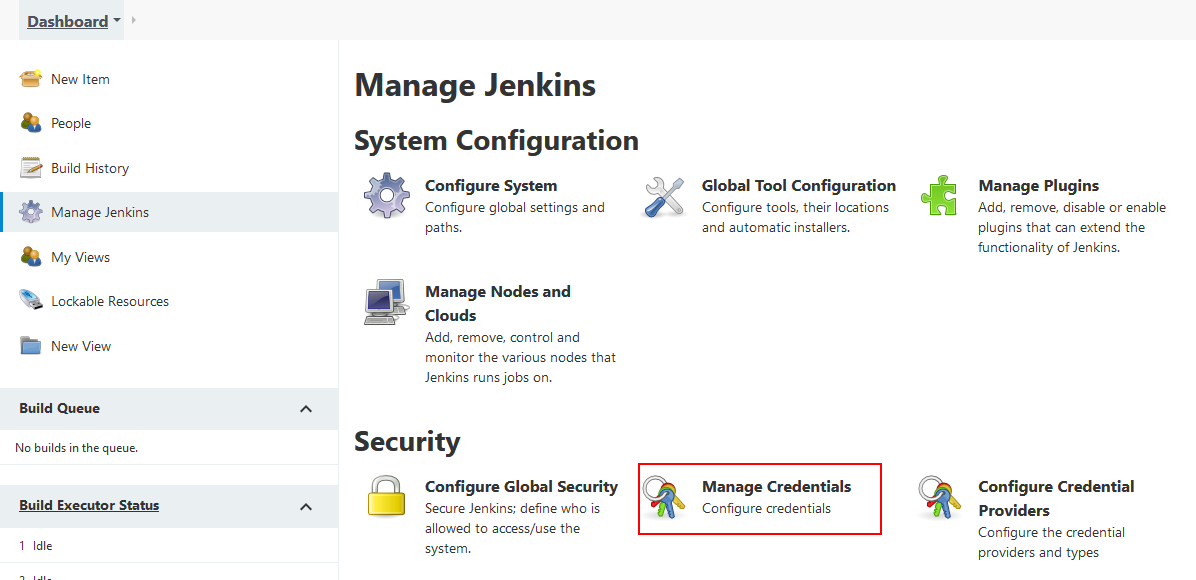Click the Manage Plugins puzzle piece icon
1196x580 pixels.
(x=941, y=195)
